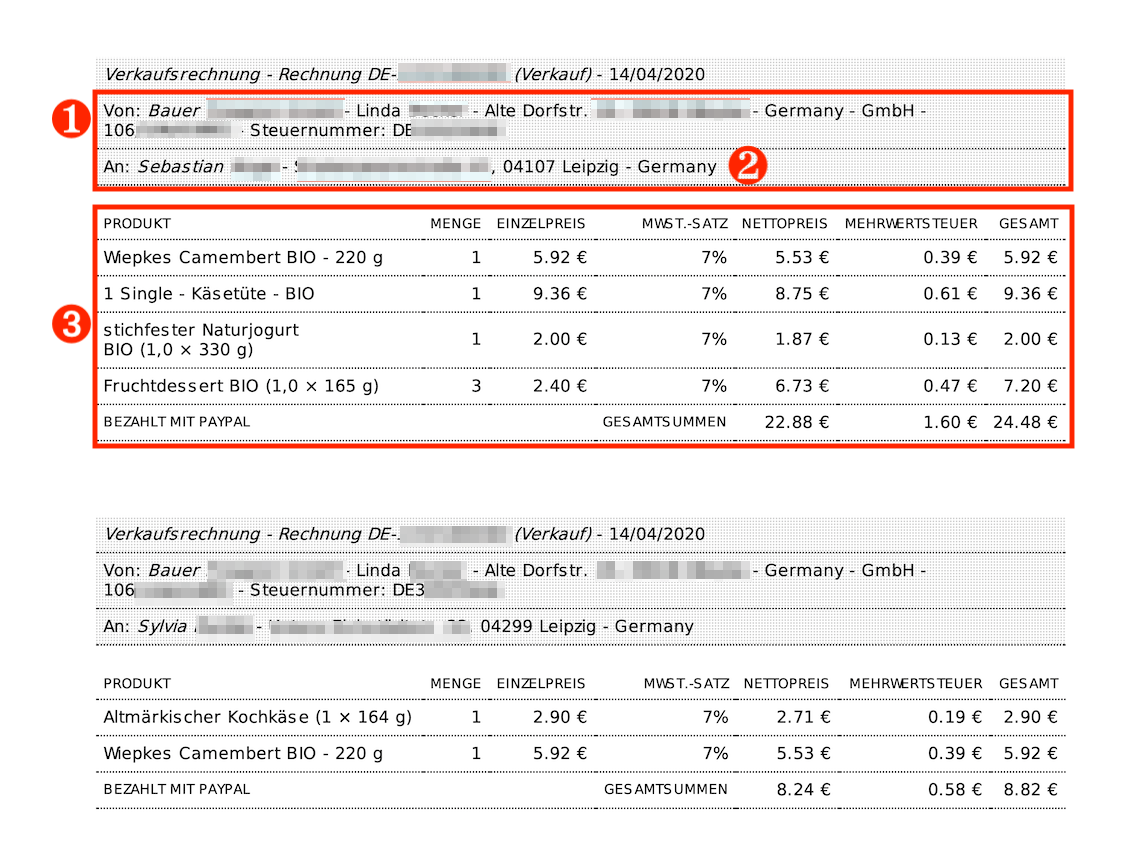Image resolution: width=1148 pixels, height=842 pixels.
Task: Click the 8.82 € grand total
Action: pos(1031,790)
